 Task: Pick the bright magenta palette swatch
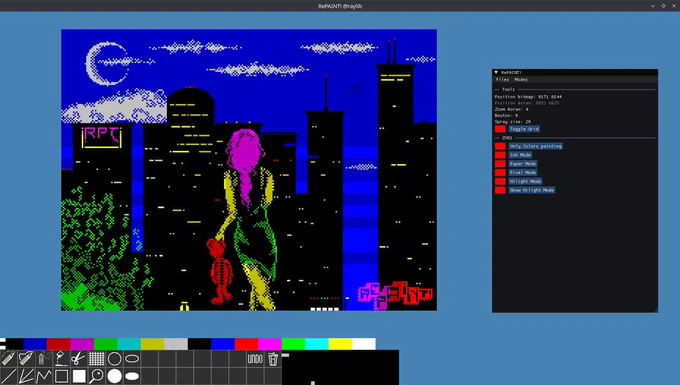[x=270, y=344]
